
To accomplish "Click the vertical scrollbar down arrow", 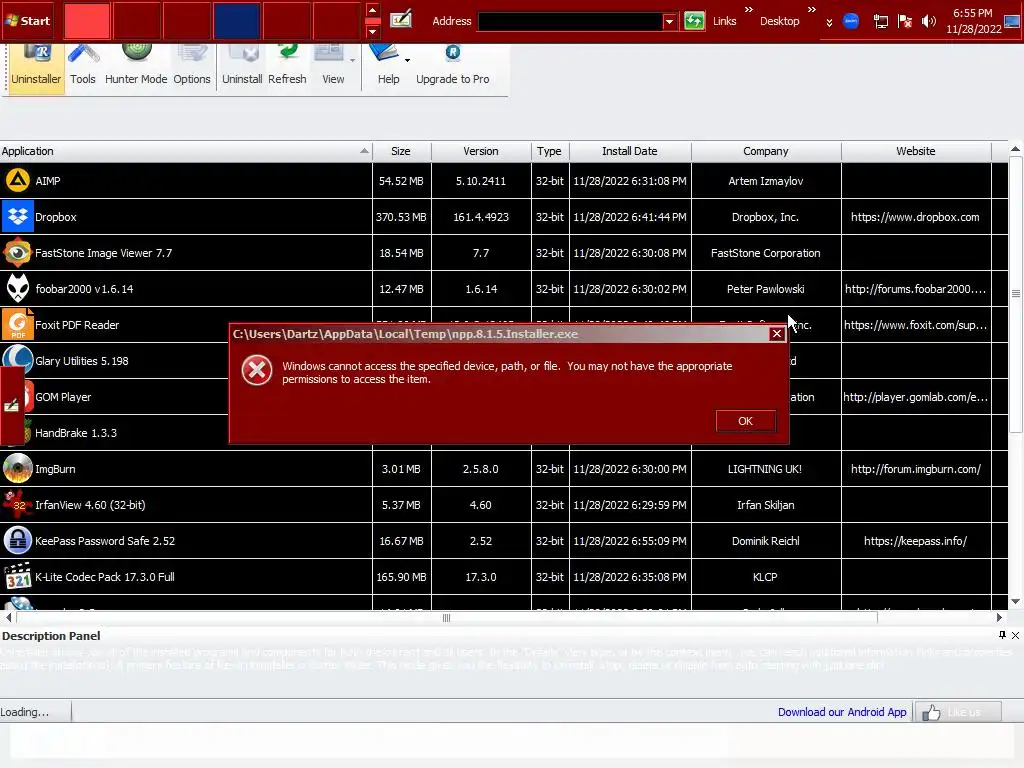I will click(1016, 601).
